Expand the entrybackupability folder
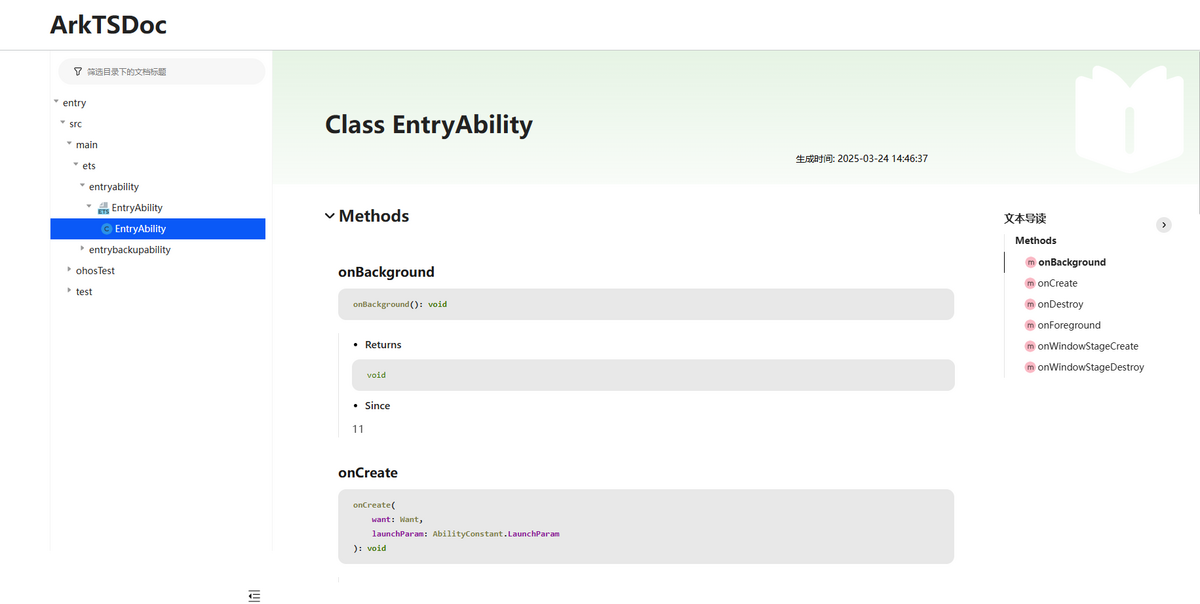The height and width of the screenshot is (604, 1200). tap(82, 249)
